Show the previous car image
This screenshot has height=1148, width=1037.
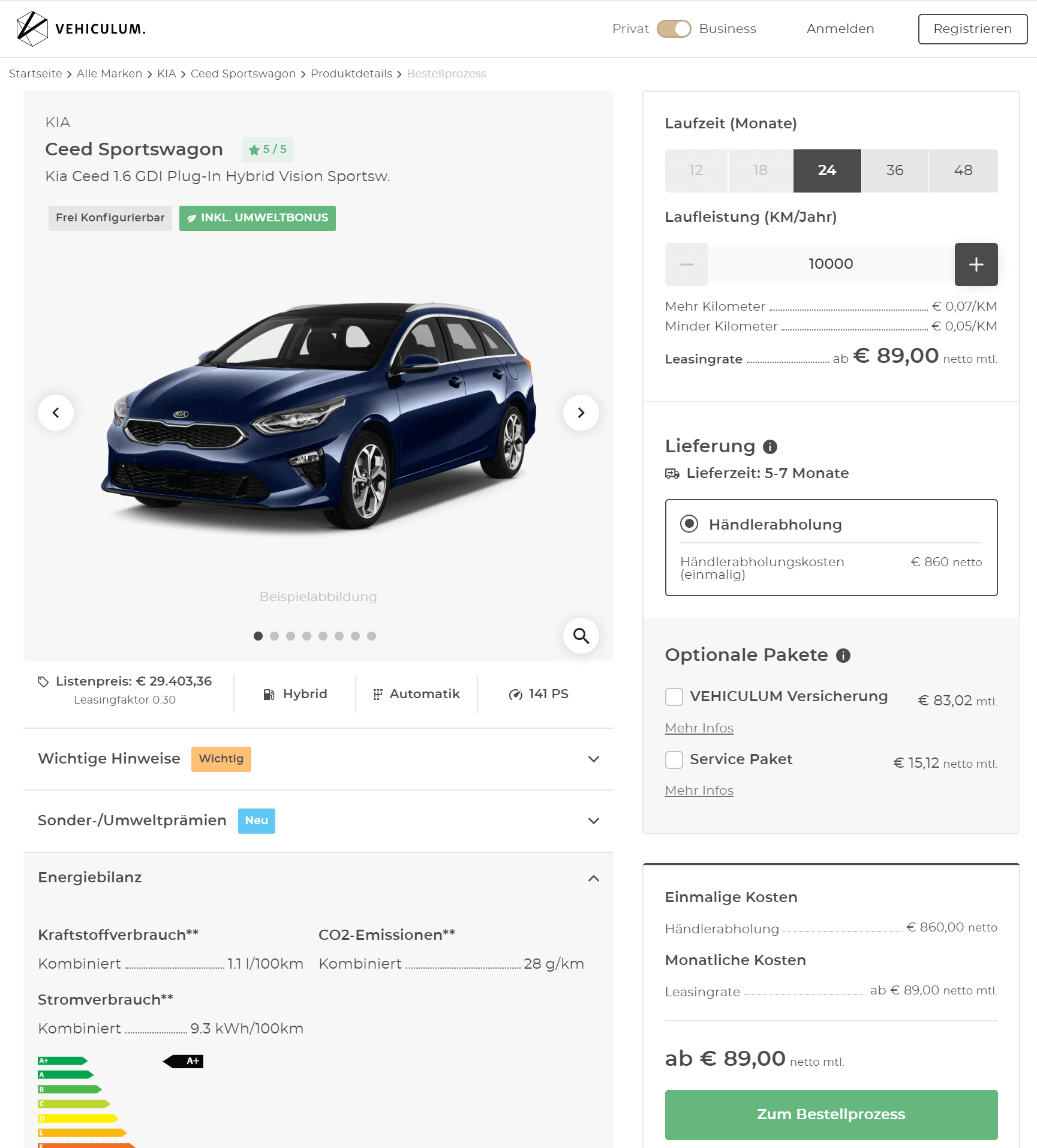click(56, 413)
